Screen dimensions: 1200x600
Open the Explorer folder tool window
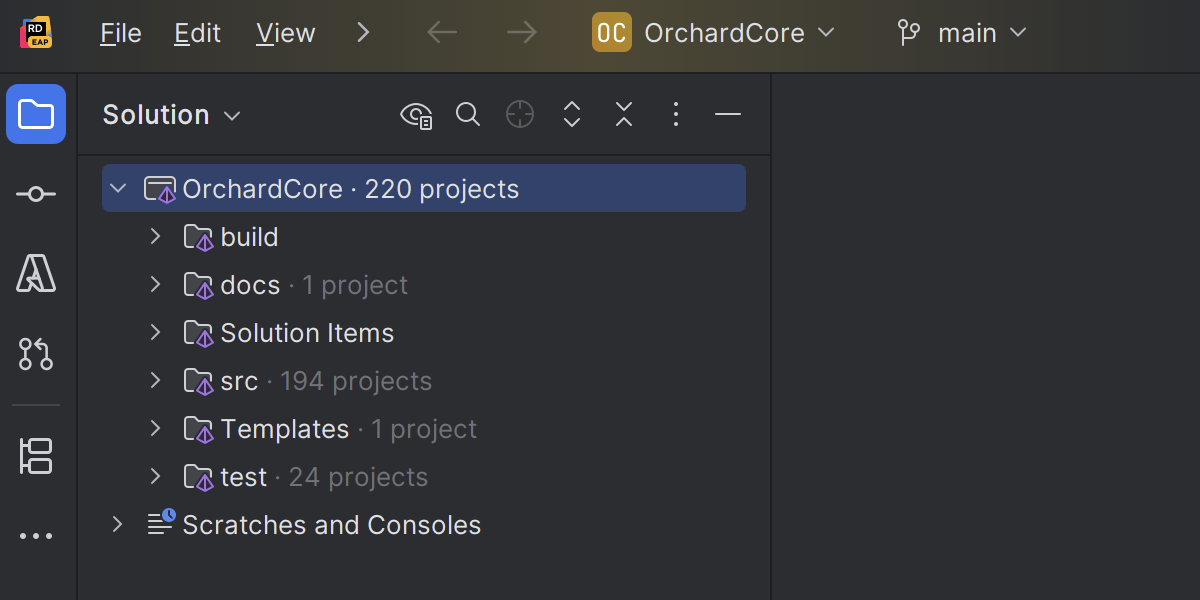click(x=36, y=114)
